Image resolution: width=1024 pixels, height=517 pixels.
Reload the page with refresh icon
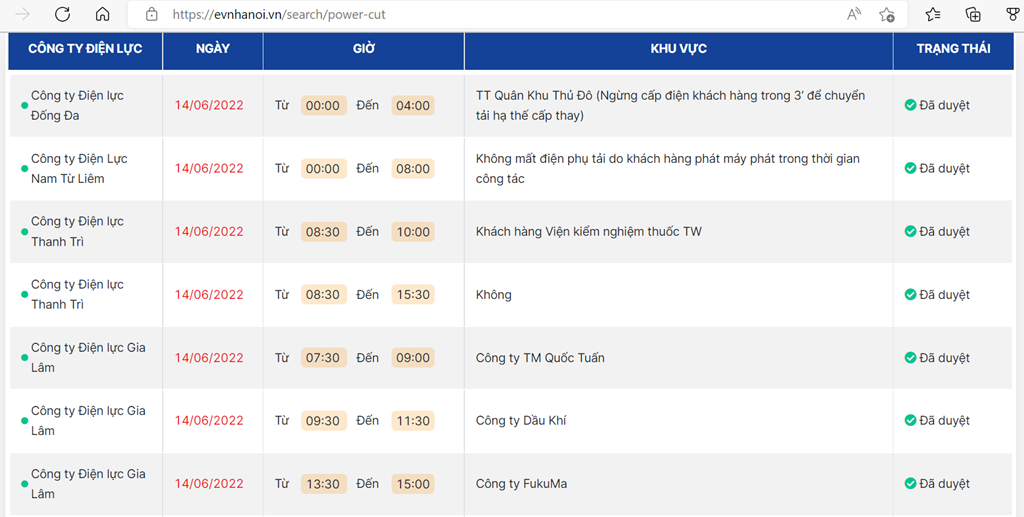(x=62, y=14)
